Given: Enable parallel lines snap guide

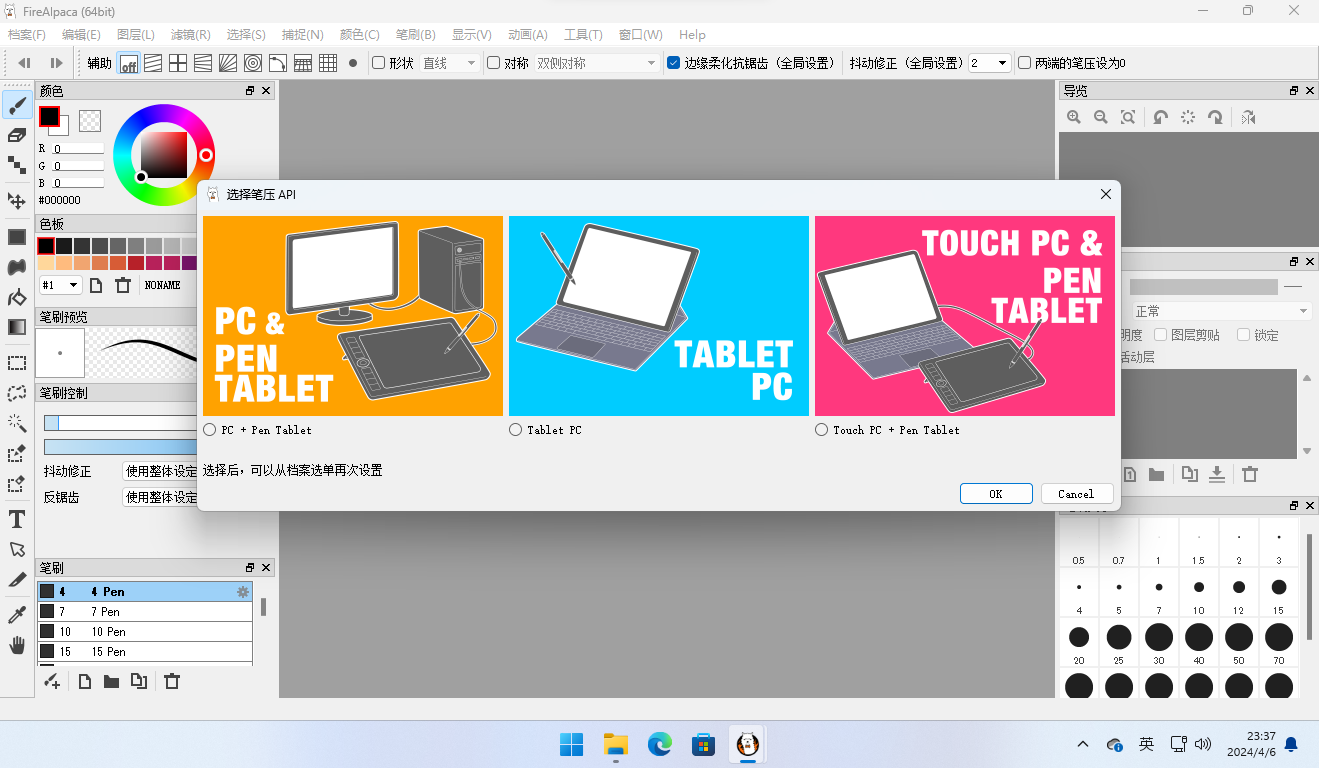Looking at the screenshot, I should point(153,63).
